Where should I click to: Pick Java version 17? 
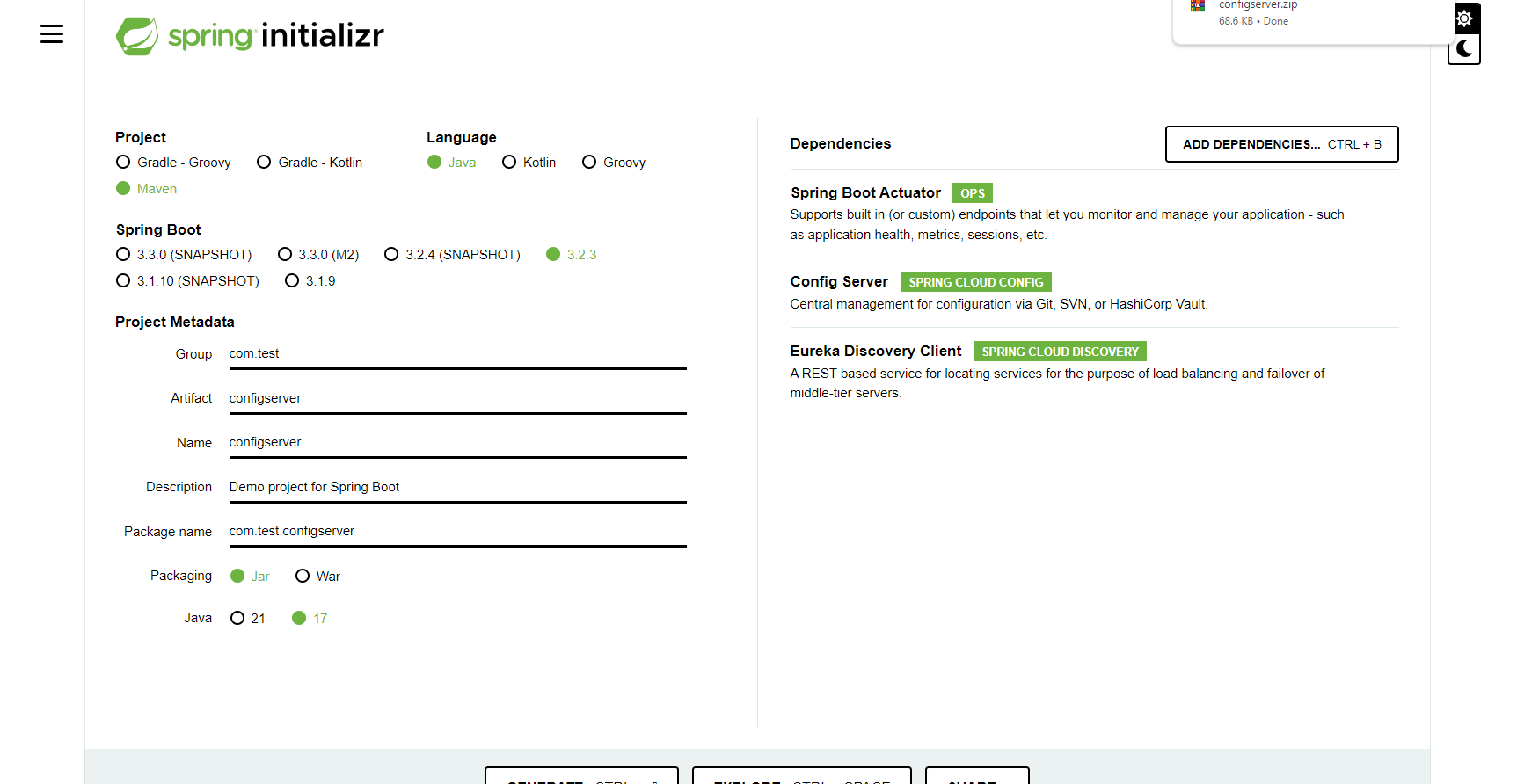[310, 619]
